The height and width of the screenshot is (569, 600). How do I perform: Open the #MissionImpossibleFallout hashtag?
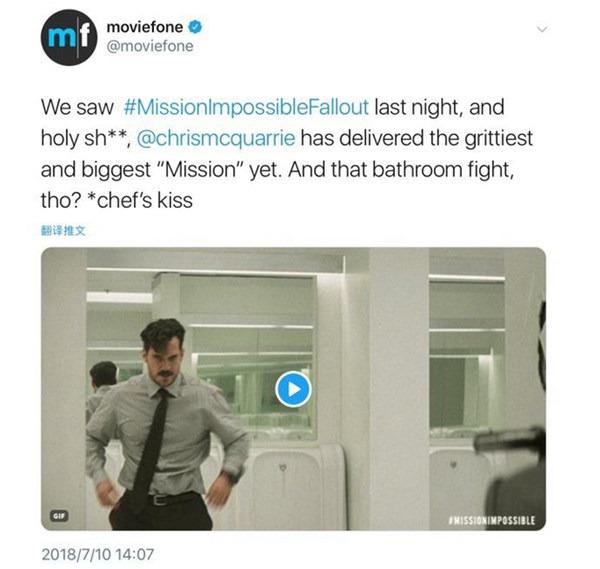tap(246, 107)
